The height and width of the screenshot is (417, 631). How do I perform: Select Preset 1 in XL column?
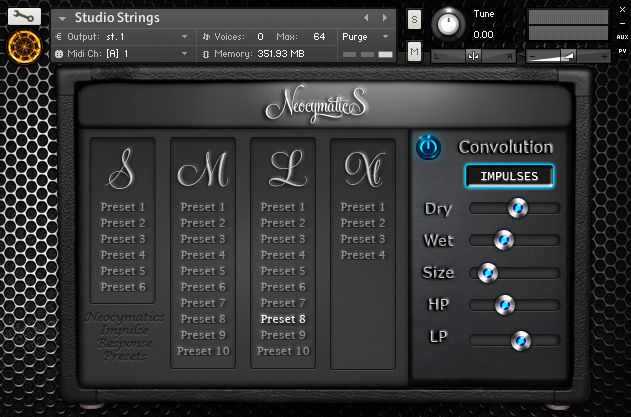coord(363,207)
